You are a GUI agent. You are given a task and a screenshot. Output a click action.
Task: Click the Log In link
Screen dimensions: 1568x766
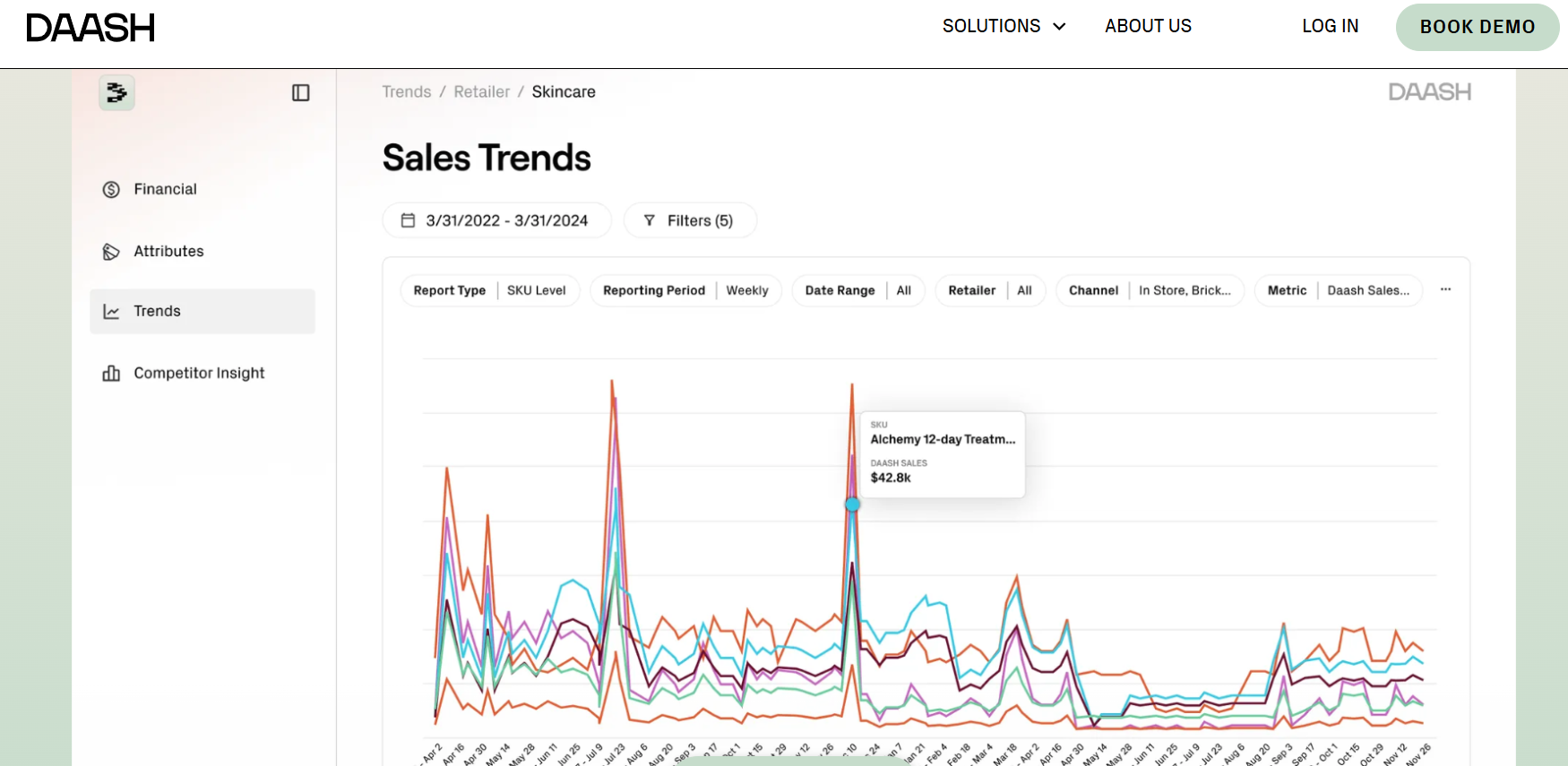click(x=1330, y=26)
